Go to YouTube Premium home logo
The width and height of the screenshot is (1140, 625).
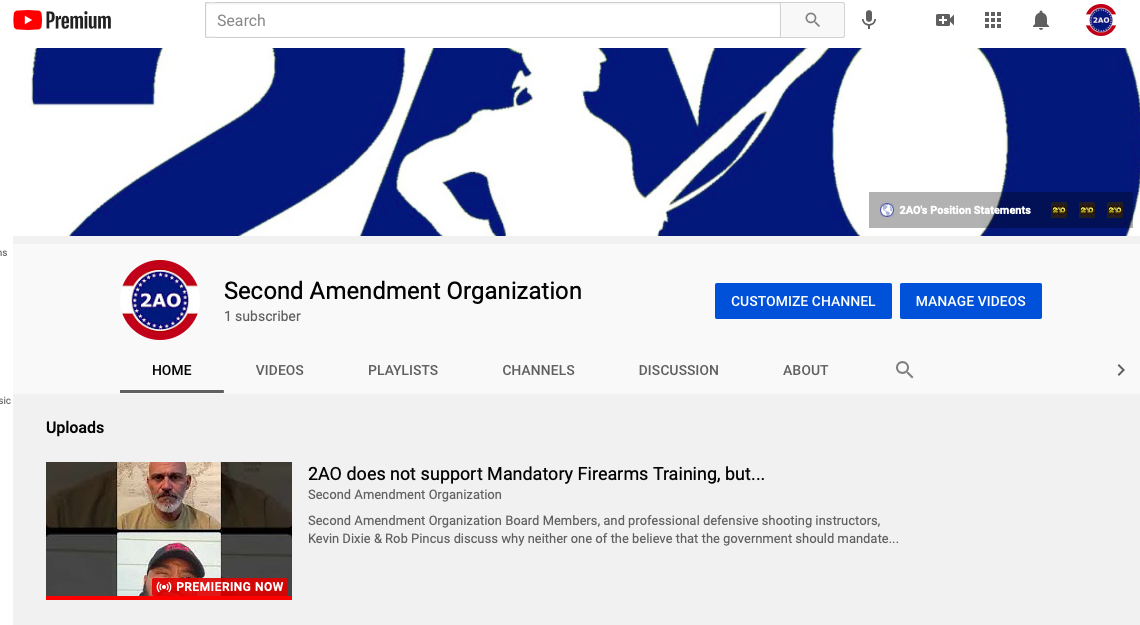pyautogui.click(x=63, y=20)
